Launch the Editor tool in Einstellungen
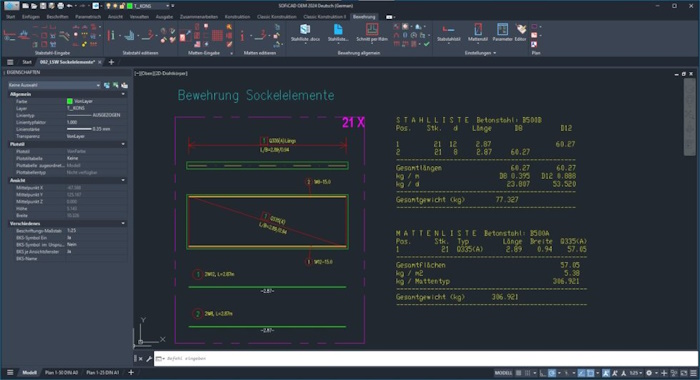The image size is (700, 380). pyautogui.click(x=521, y=32)
